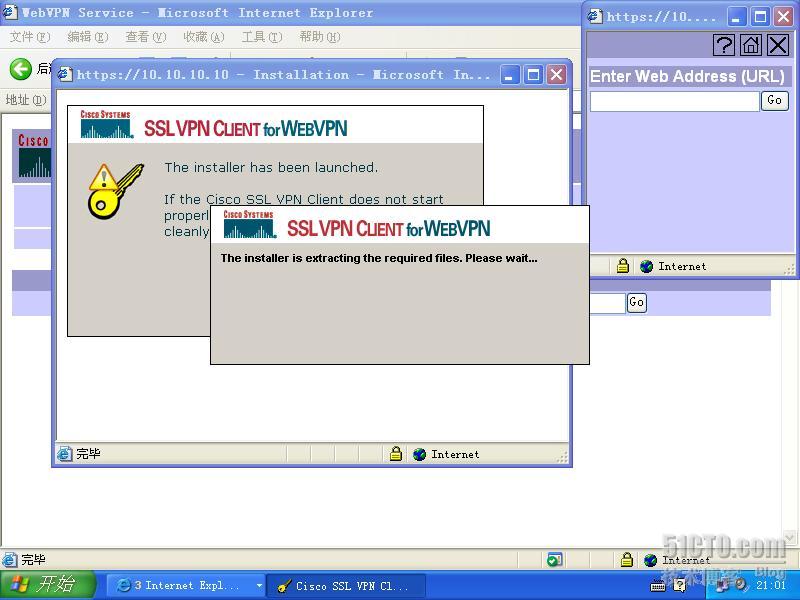The image size is (800, 600).
Task: Click the 开始 Start button
Action: click(48, 585)
